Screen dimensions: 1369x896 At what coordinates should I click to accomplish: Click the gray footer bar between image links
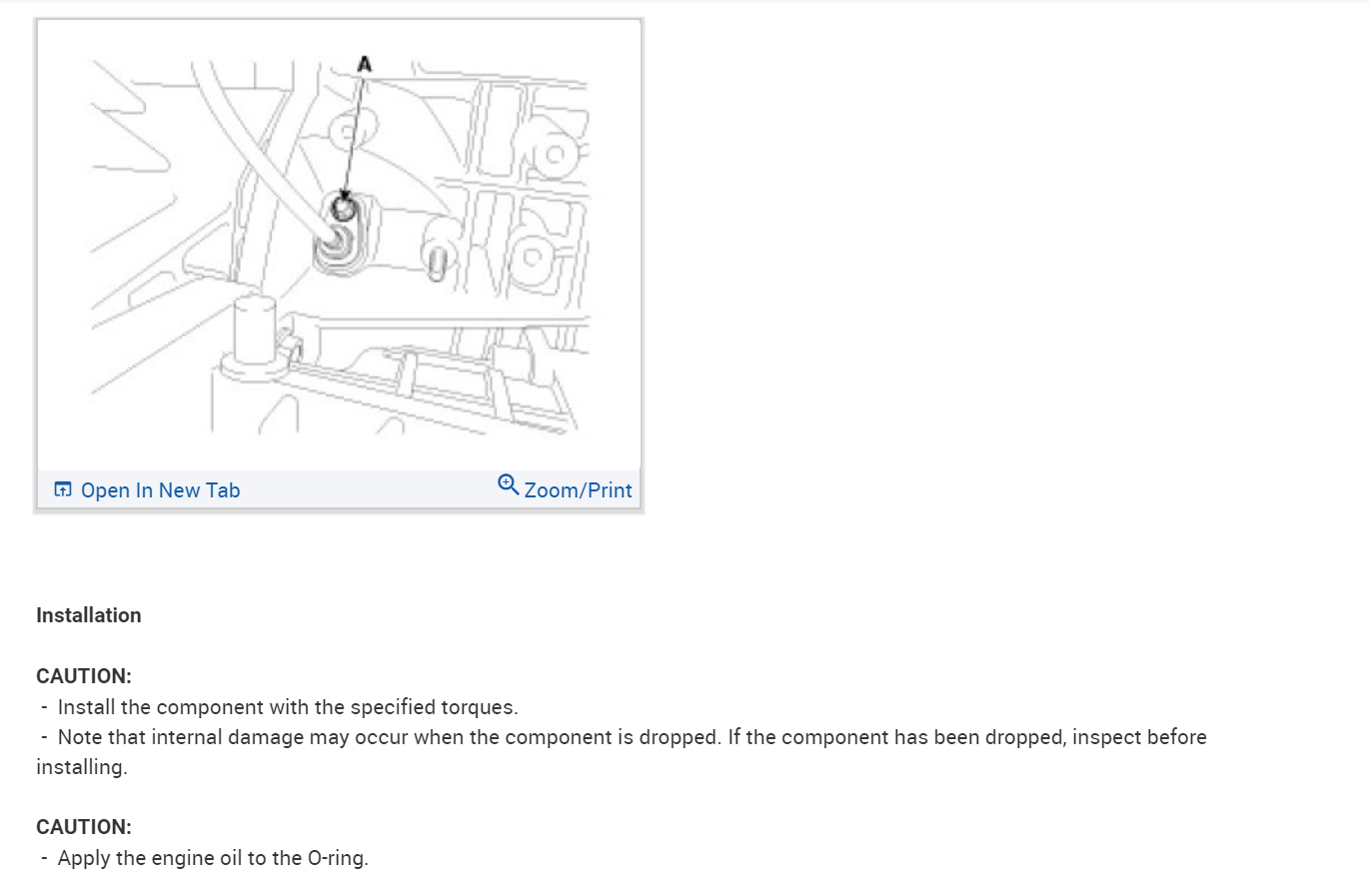(x=369, y=489)
